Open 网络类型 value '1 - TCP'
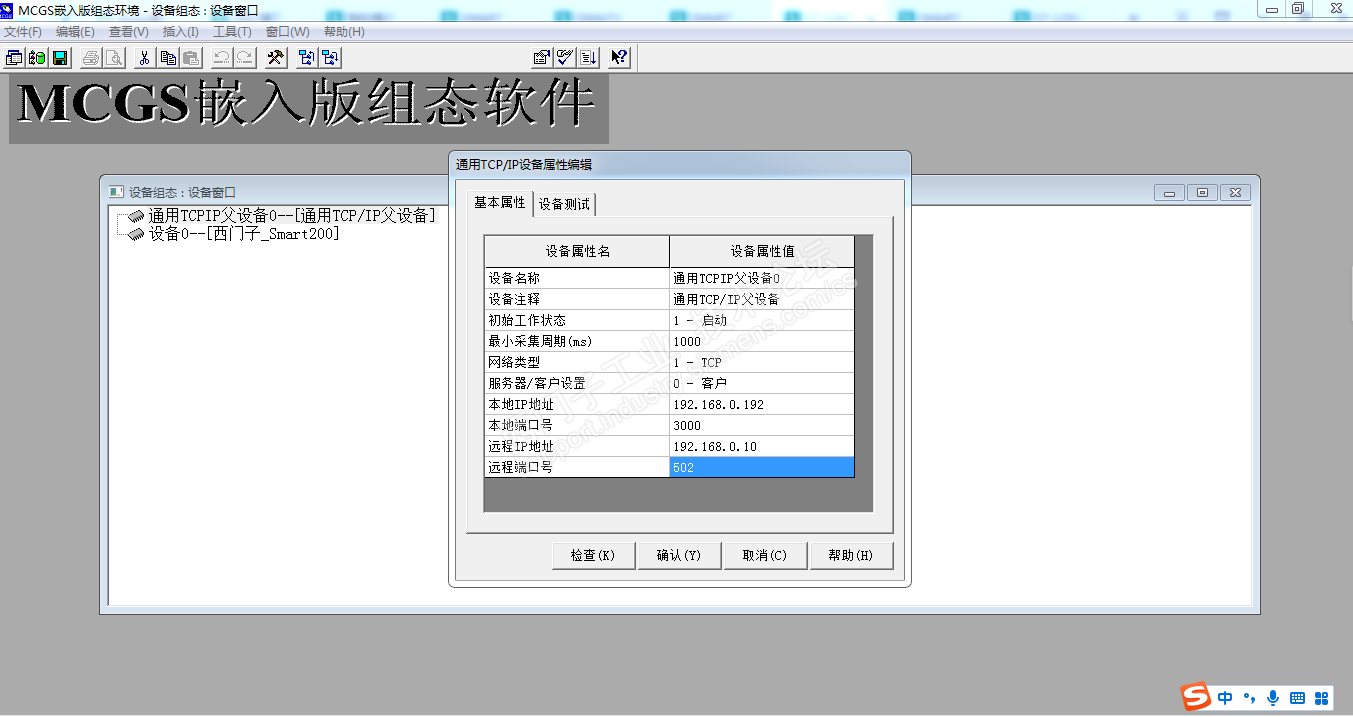Viewport: 1353px width, 717px height. pyautogui.click(x=762, y=362)
